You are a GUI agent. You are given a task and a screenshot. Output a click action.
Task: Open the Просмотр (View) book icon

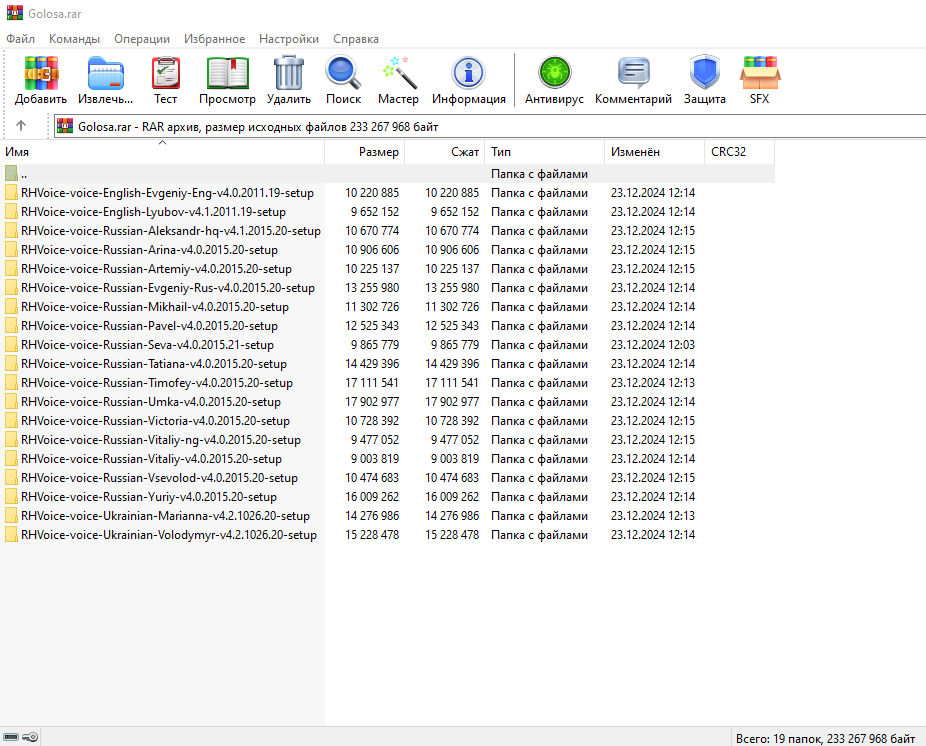click(x=227, y=74)
